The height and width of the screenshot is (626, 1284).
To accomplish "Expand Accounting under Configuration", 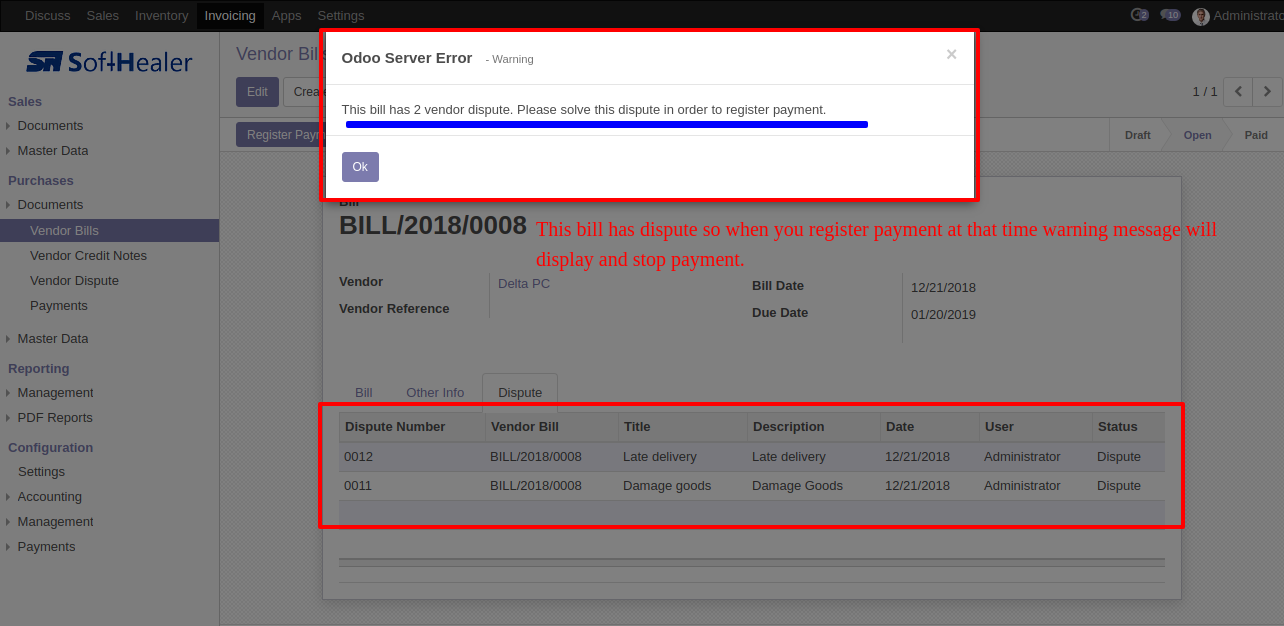I will click(49, 497).
